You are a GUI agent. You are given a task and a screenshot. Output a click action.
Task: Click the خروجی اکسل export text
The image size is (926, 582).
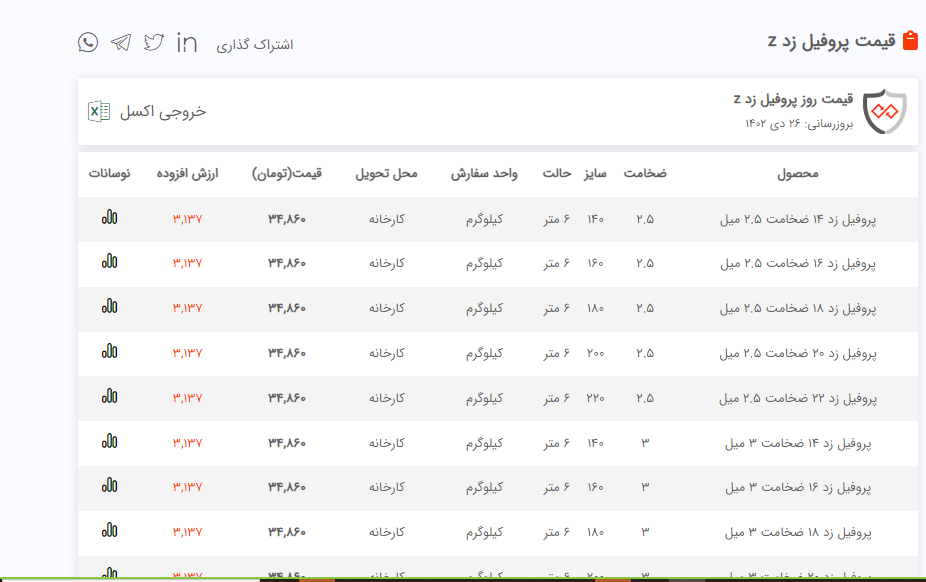[x=163, y=111]
